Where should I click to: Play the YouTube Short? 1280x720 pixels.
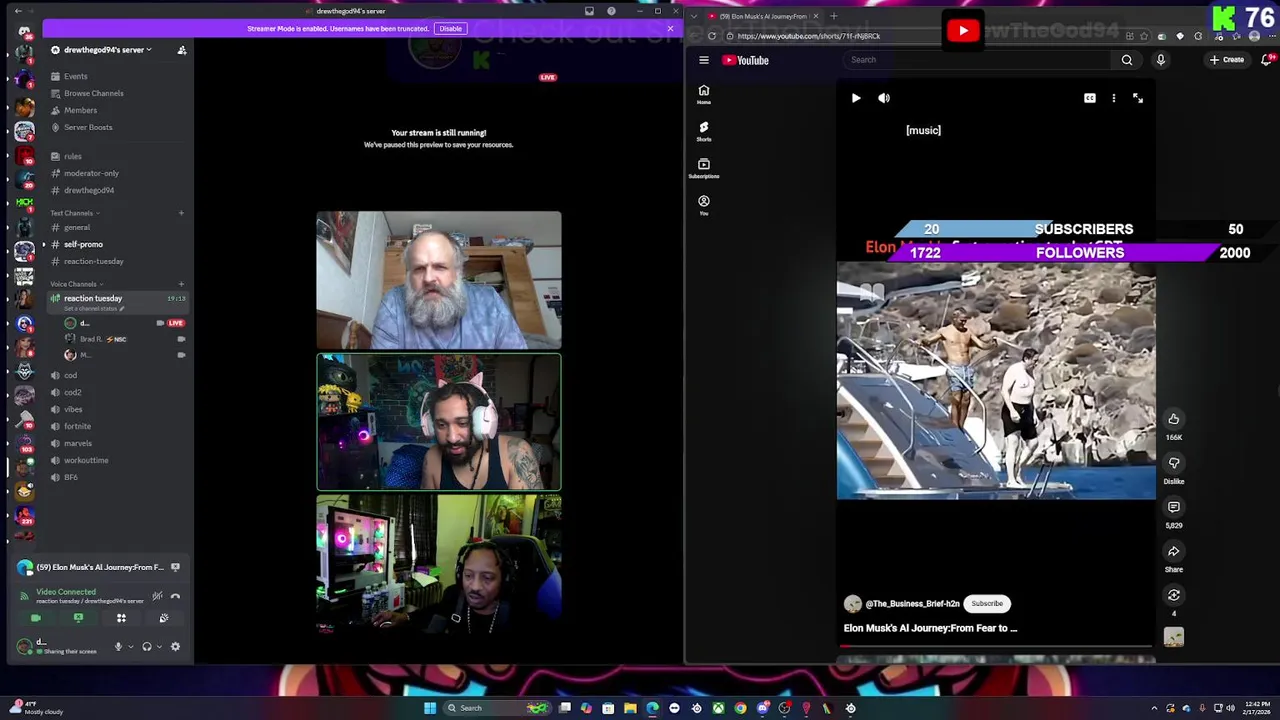(856, 98)
